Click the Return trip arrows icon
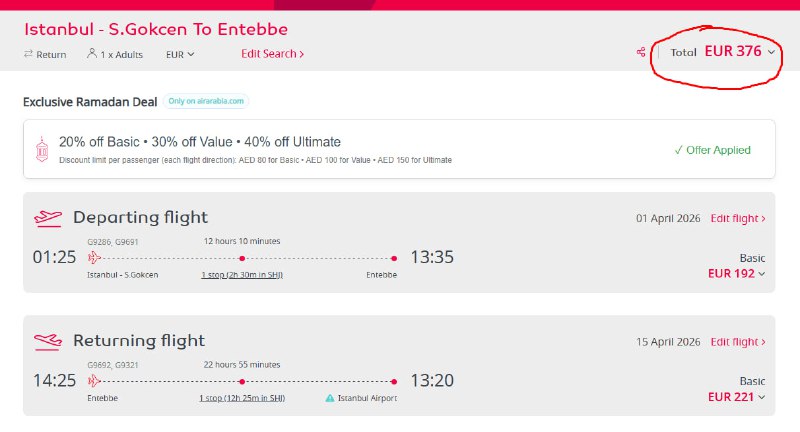This screenshot has height=432, width=800. pyautogui.click(x=28, y=54)
